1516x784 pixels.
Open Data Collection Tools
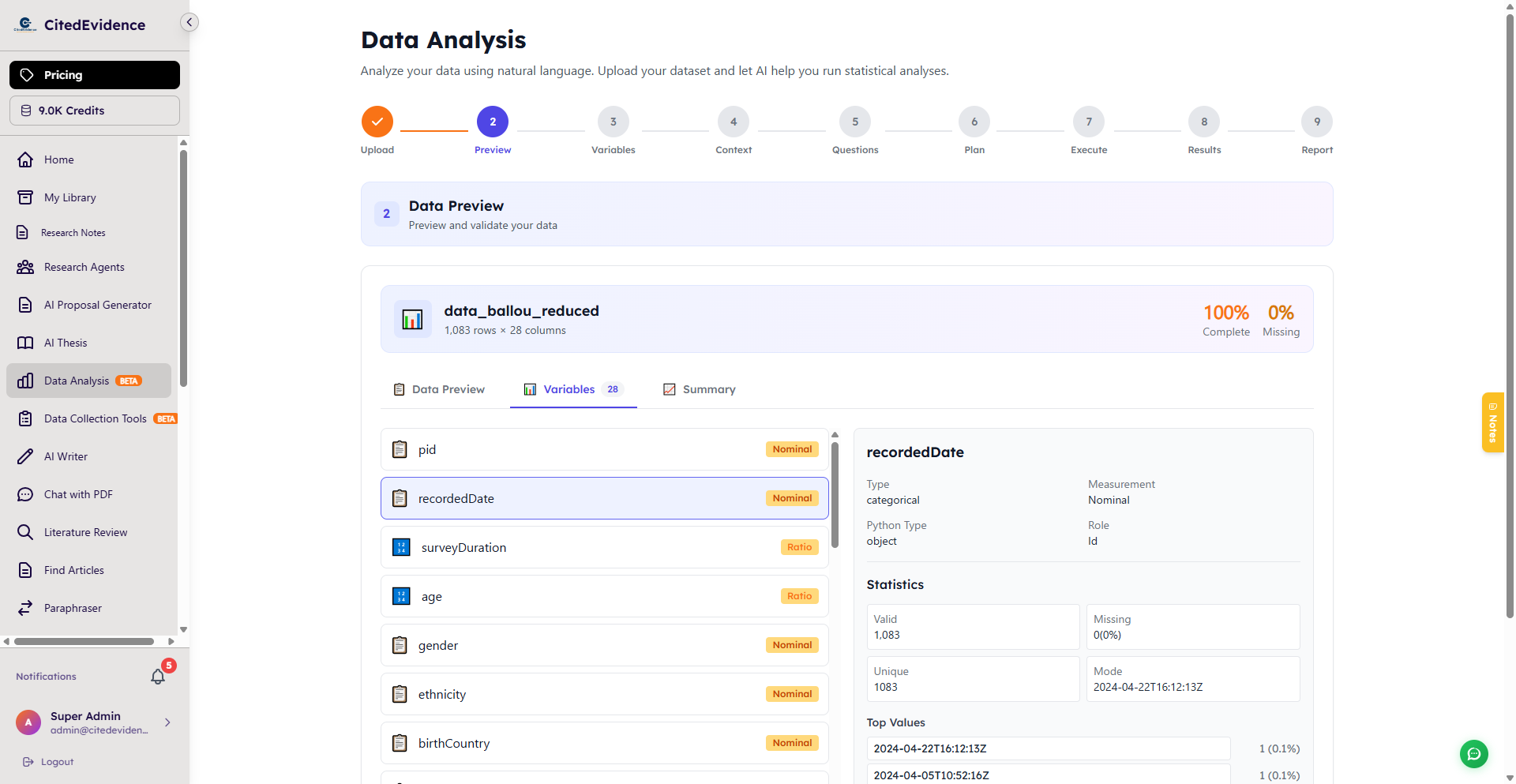(94, 418)
